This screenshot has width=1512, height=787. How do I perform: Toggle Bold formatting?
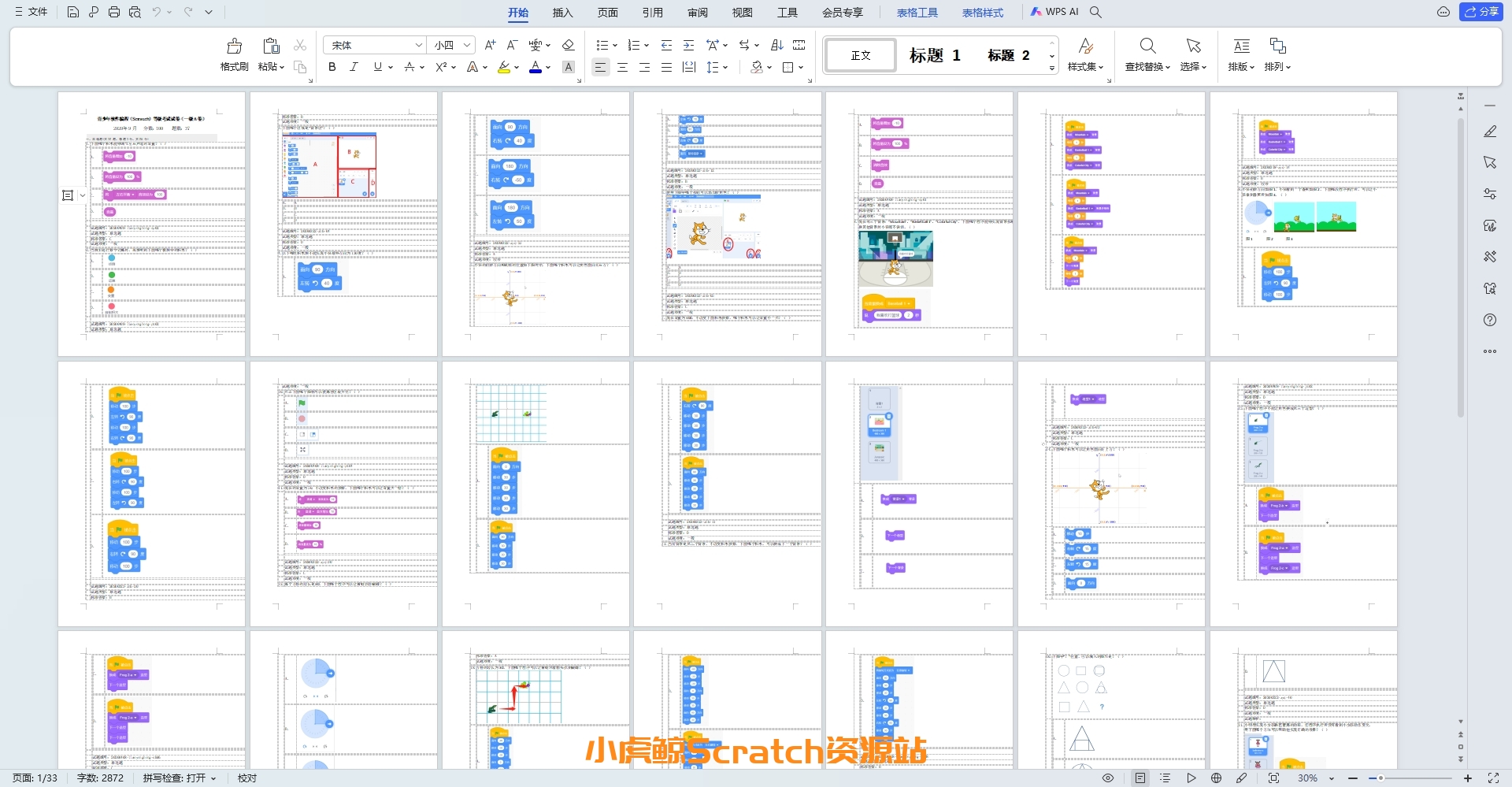[x=332, y=67]
